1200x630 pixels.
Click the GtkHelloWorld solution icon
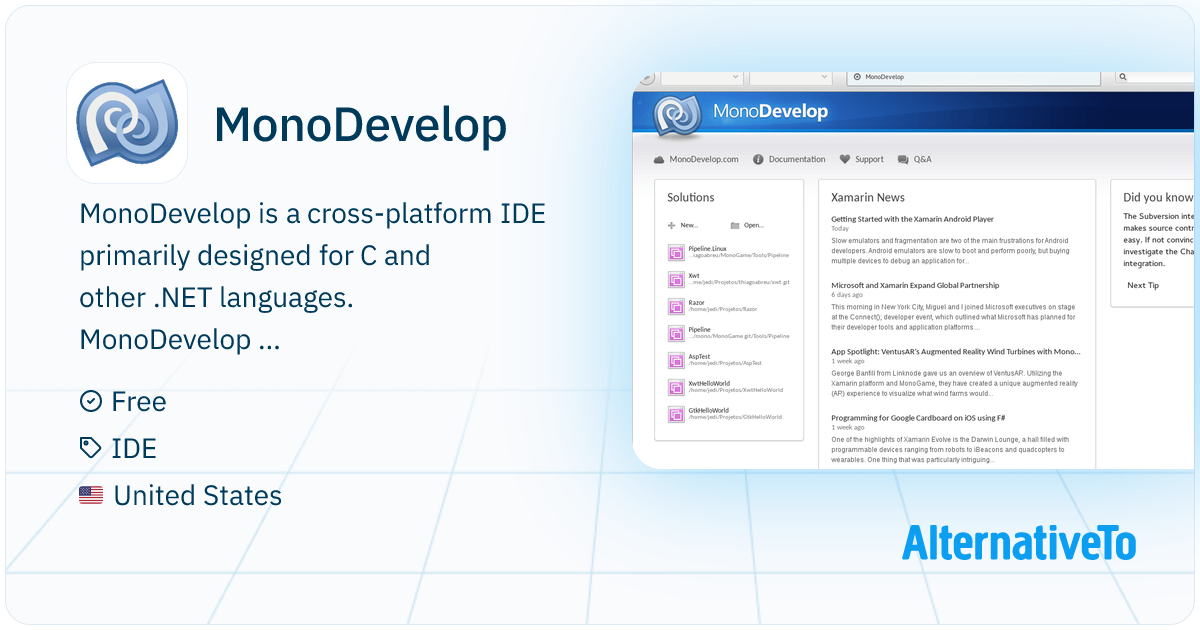point(675,414)
